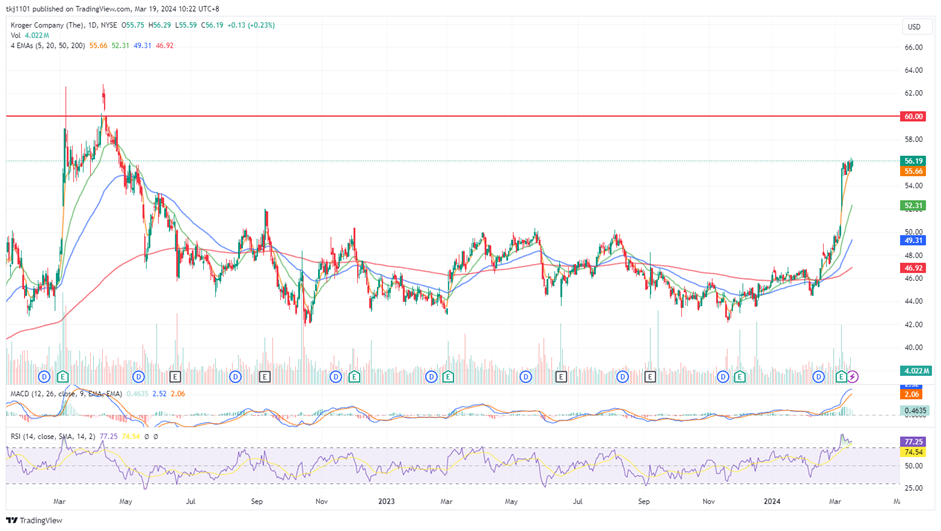Click the tkj1101 published on TradingView.com header

(x=112, y=9)
